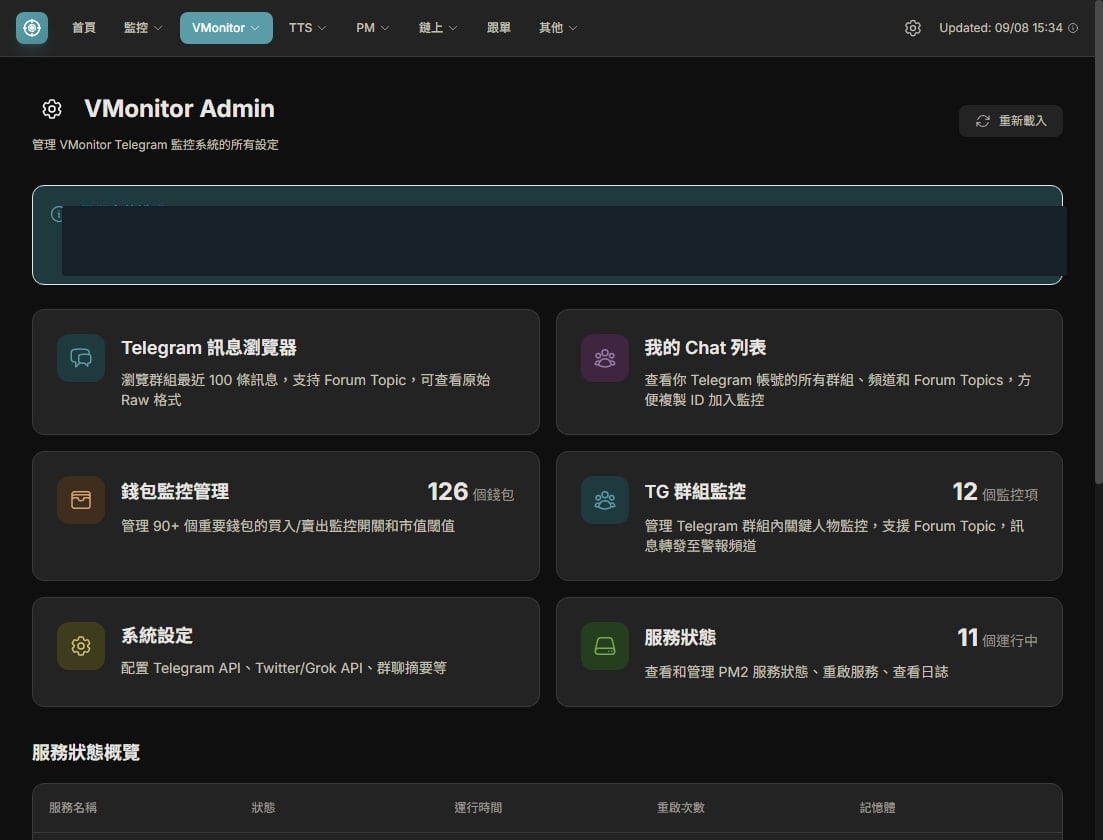The height and width of the screenshot is (840, 1103).
Task: Click description 配置 Telegram API、Twitter/Grok API
Action: click(x=283, y=668)
